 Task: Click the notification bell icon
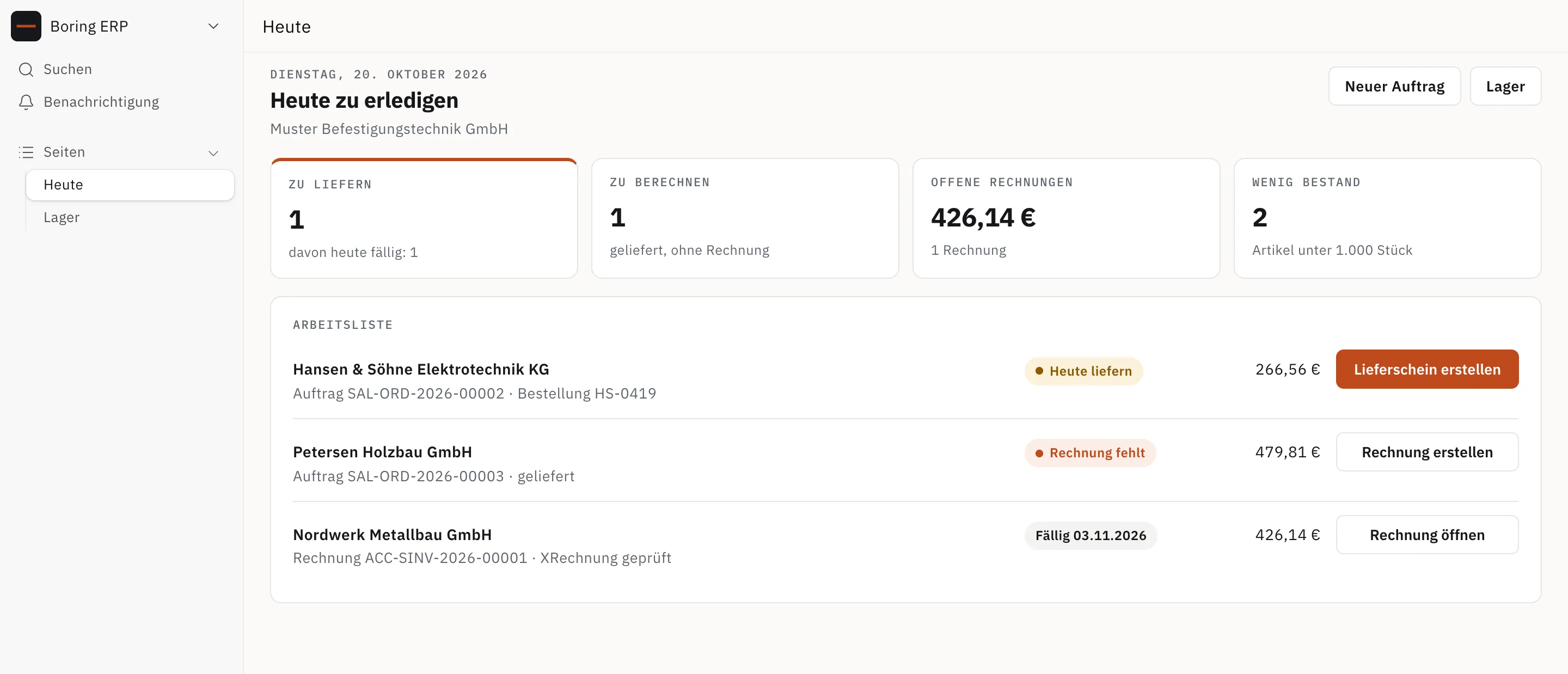pos(26,102)
